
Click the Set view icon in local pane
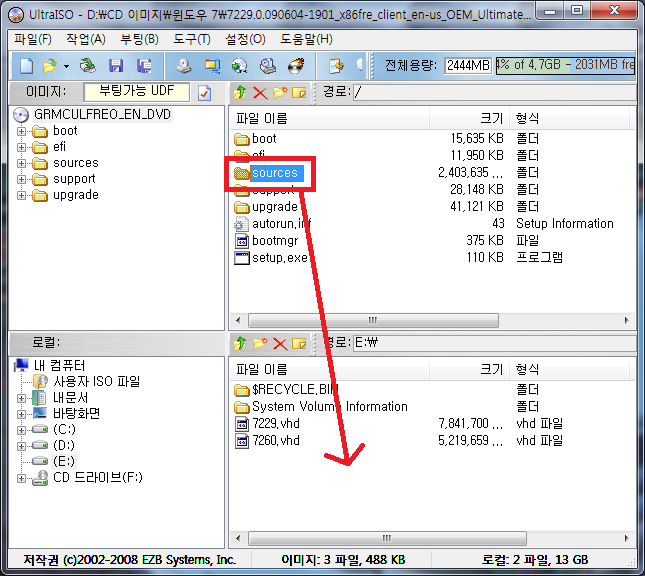(299, 343)
